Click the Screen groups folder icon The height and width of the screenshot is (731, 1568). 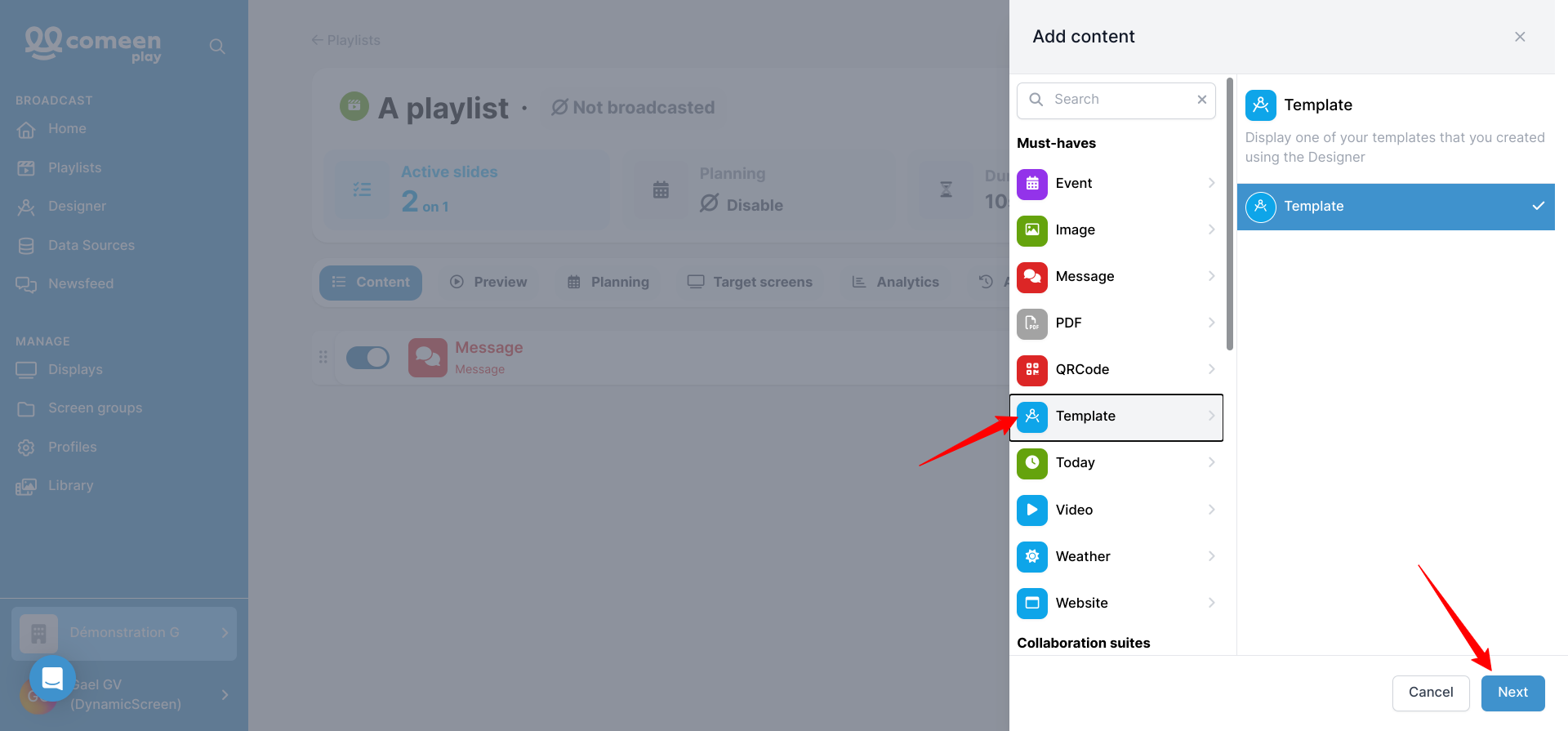26,408
